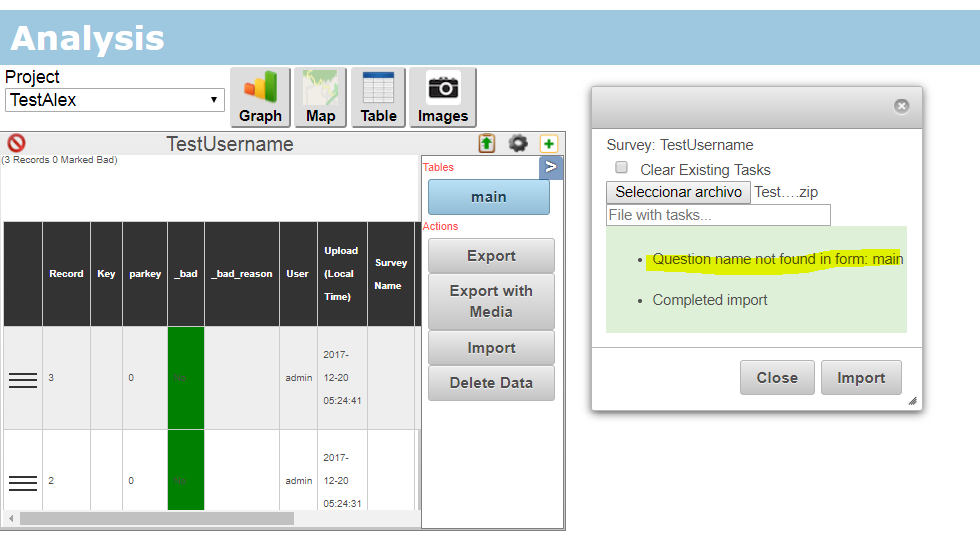This screenshot has width=980, height=539.
Task: Open the Graph view
Action: click(x=260, y=98)
